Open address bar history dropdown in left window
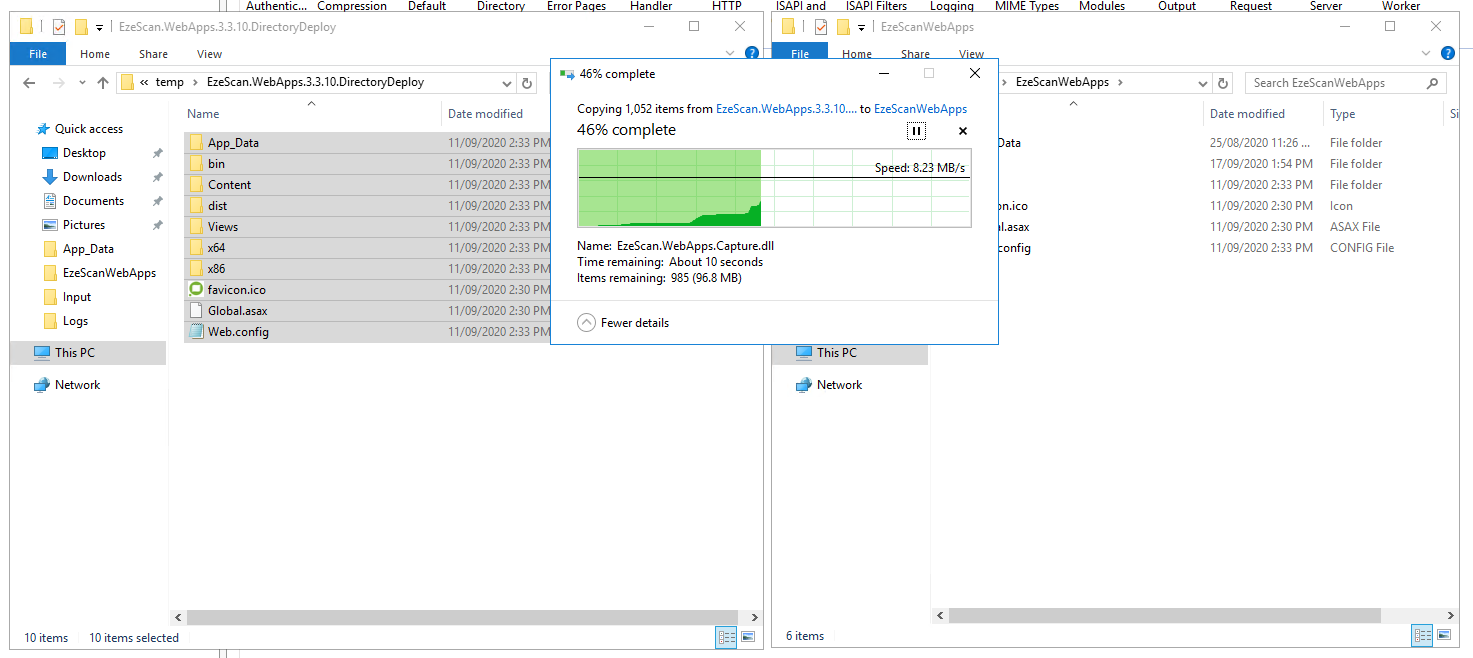Image resolution: width=1473 pixels, height=658 pixels. (507, 83)
